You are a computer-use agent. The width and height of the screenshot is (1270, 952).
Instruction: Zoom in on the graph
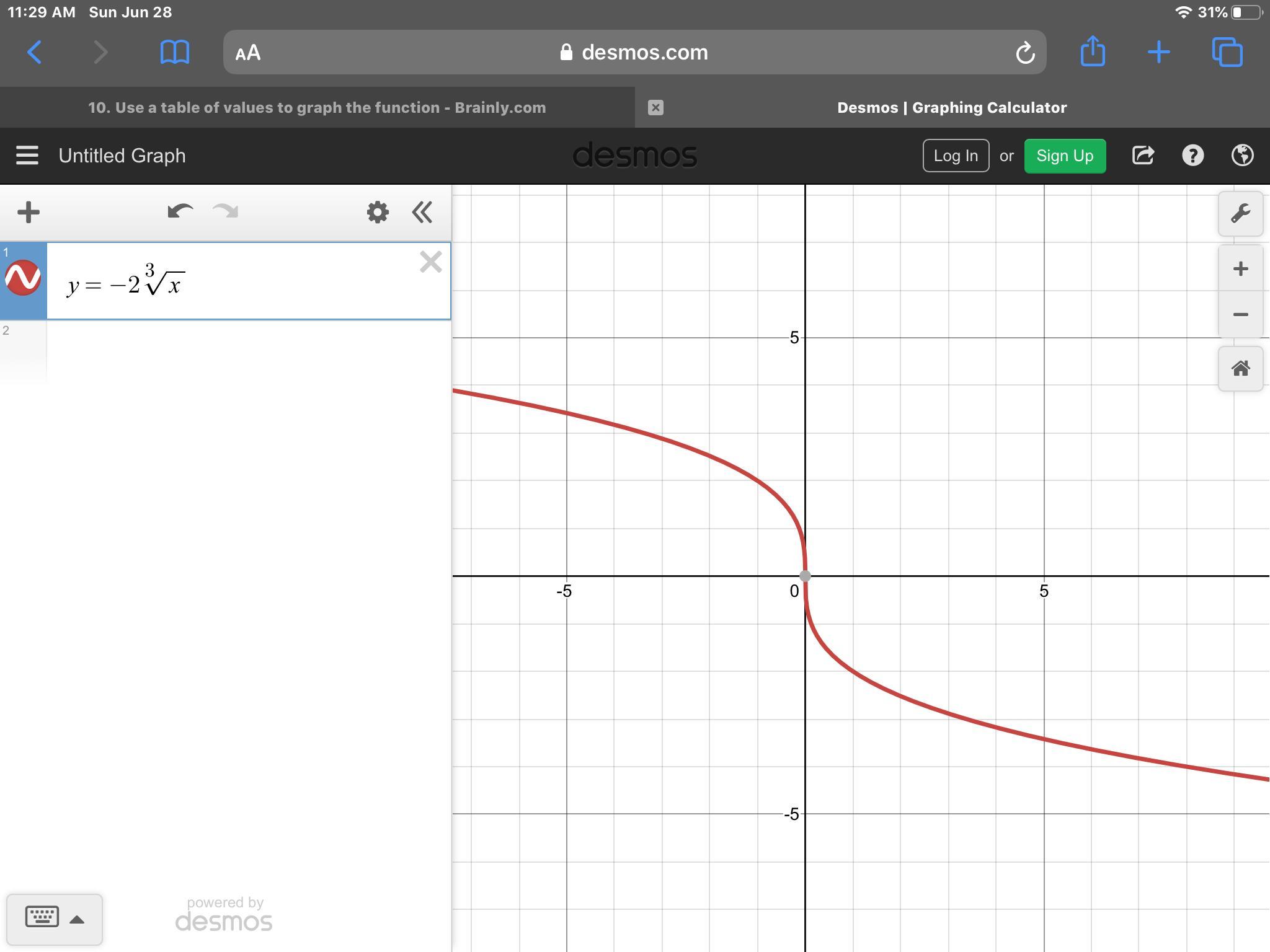pyautogui.click(x=1240, y=269)
